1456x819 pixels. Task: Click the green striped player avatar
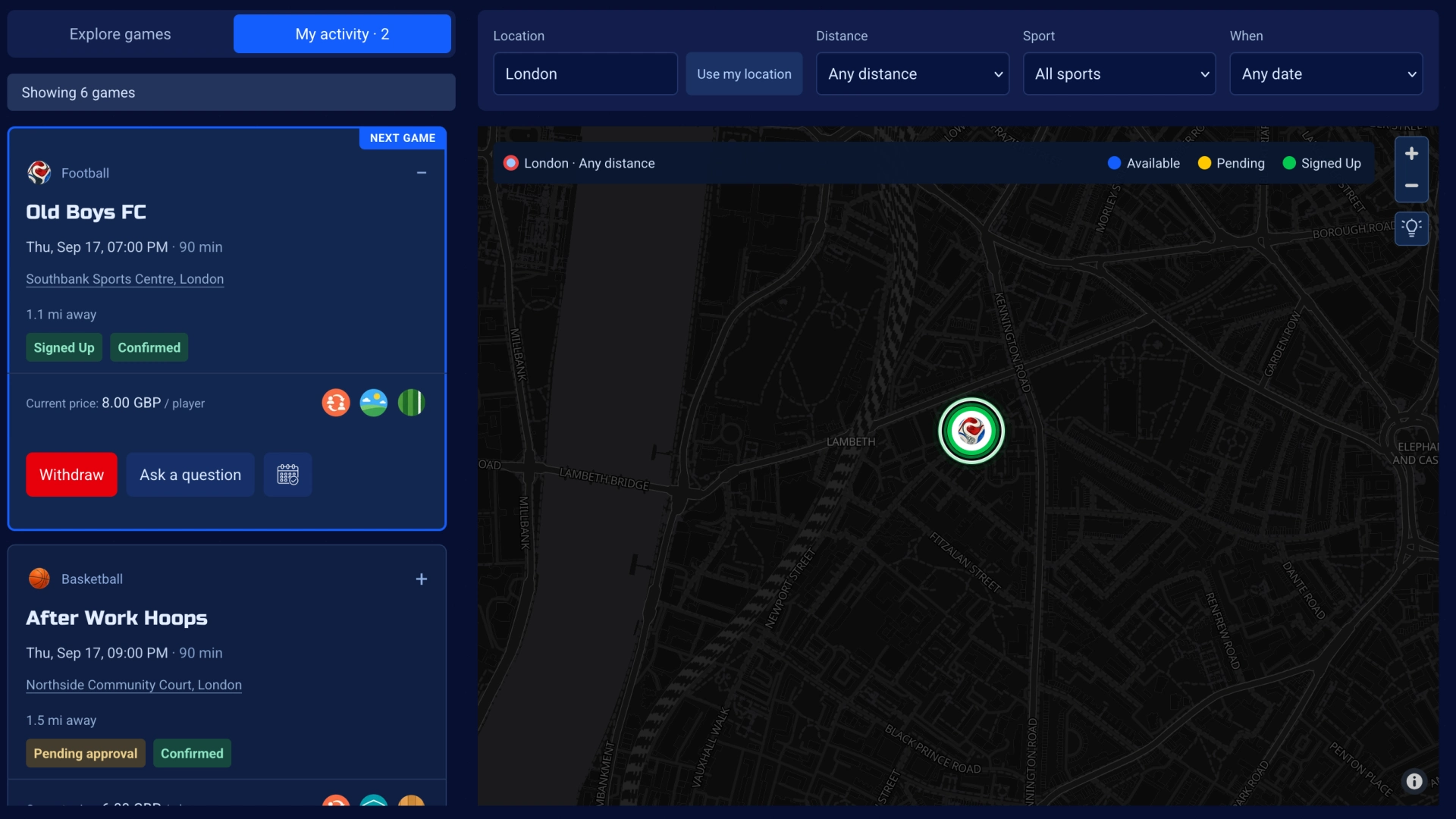click(x=411, y=403)
